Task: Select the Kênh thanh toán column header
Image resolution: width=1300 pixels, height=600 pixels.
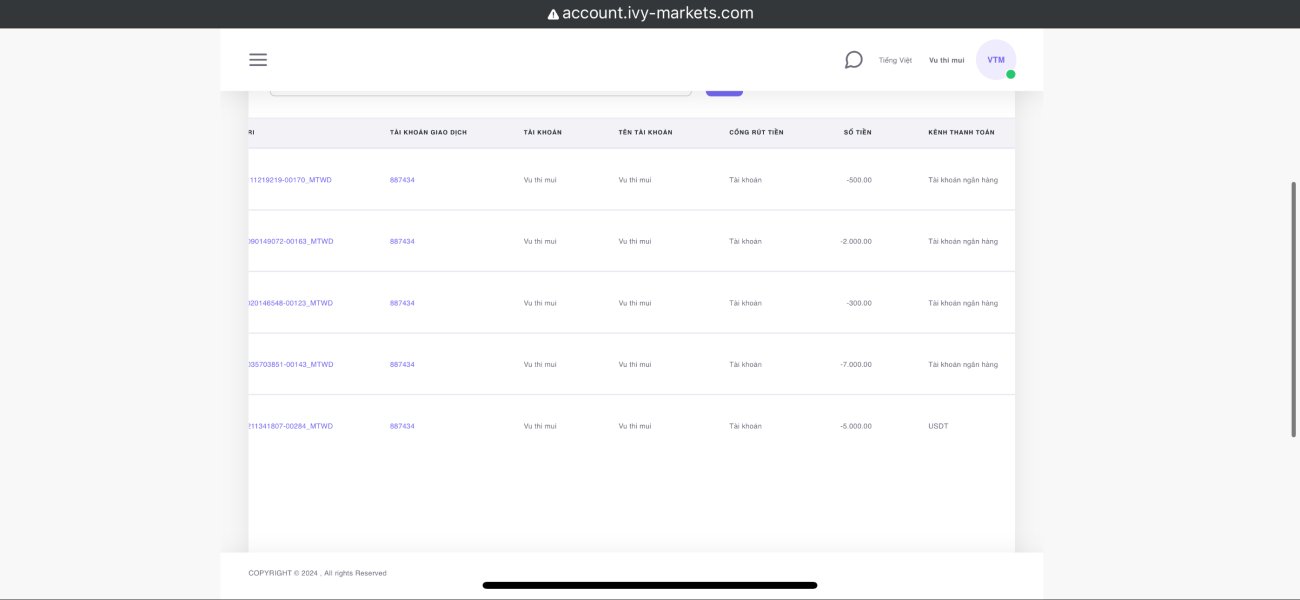Action: tap(961, 132)
